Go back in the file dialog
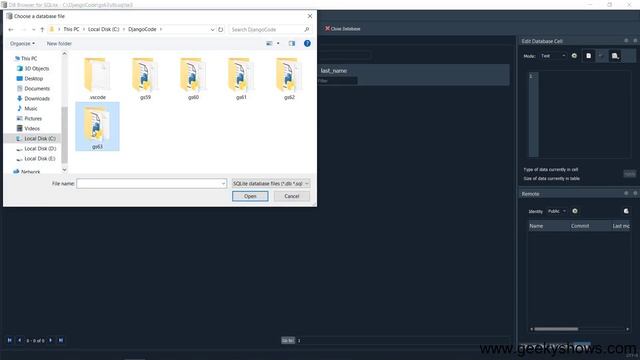The image size is (640, 360). [x=11, y=29]
